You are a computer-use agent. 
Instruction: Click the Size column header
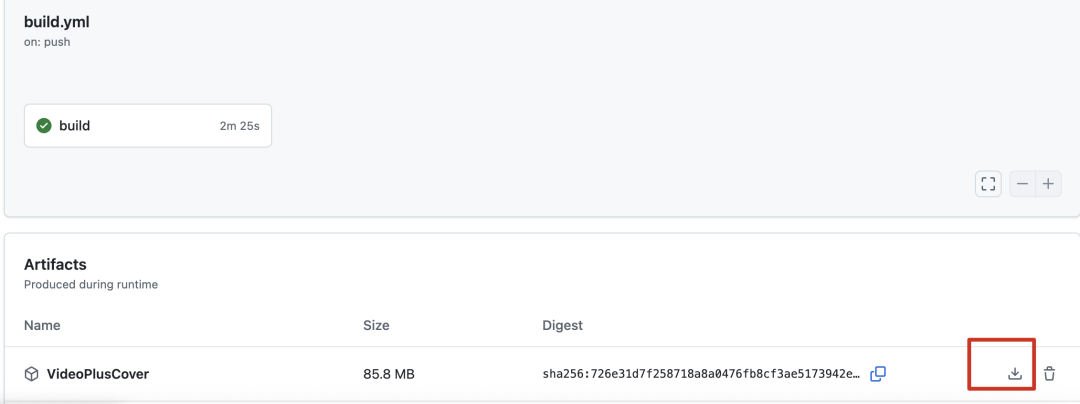pyautogui.click(x=376, y=325)
